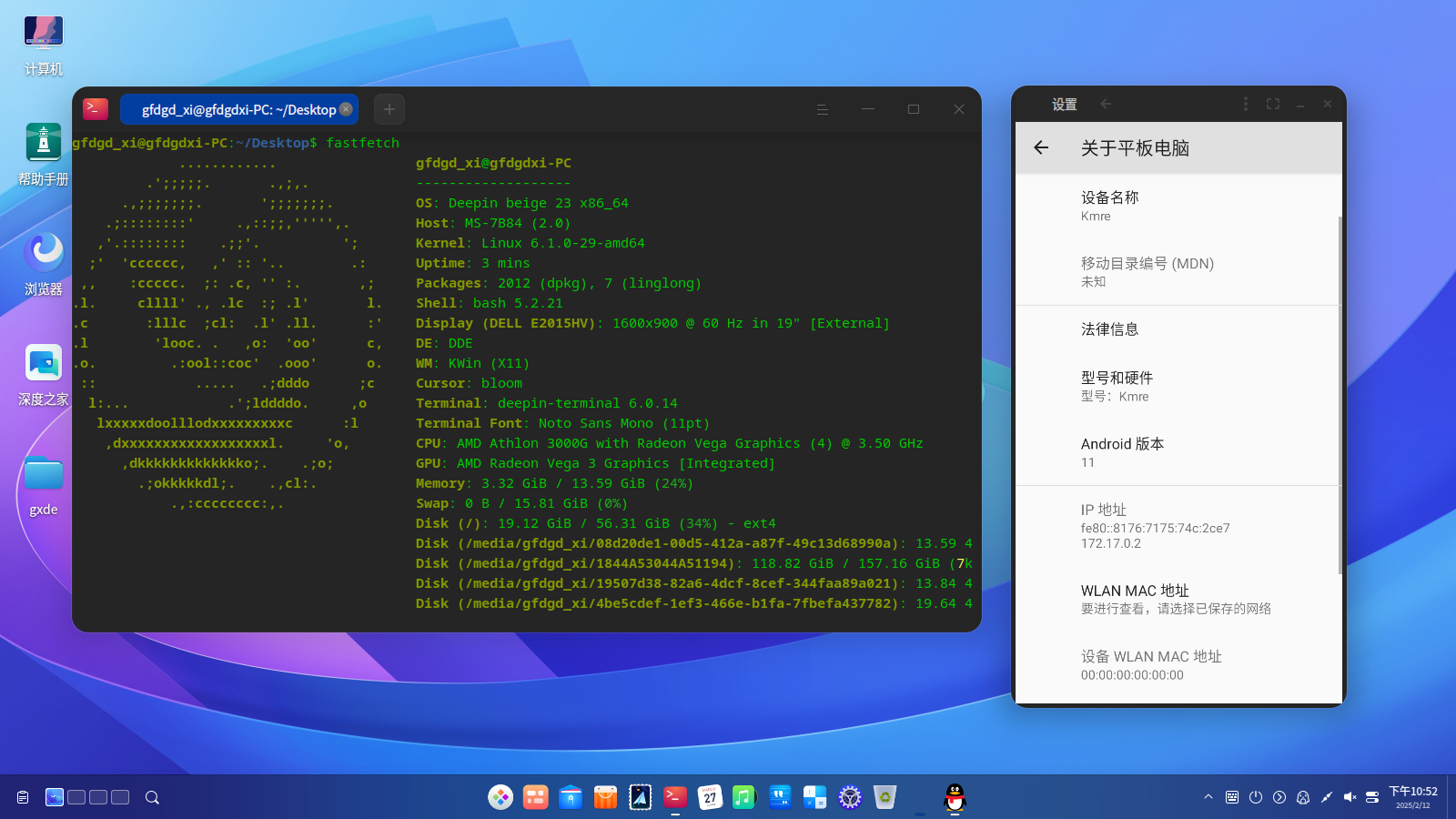Open the taskbar search magnifier
1456x819 pixels.
pos(153,797)
